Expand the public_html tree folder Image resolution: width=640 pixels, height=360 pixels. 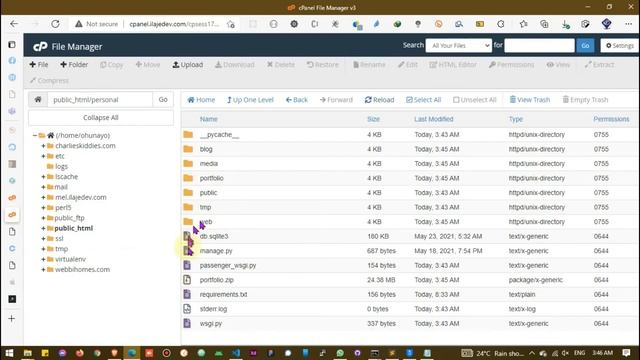tap(43, 228)
